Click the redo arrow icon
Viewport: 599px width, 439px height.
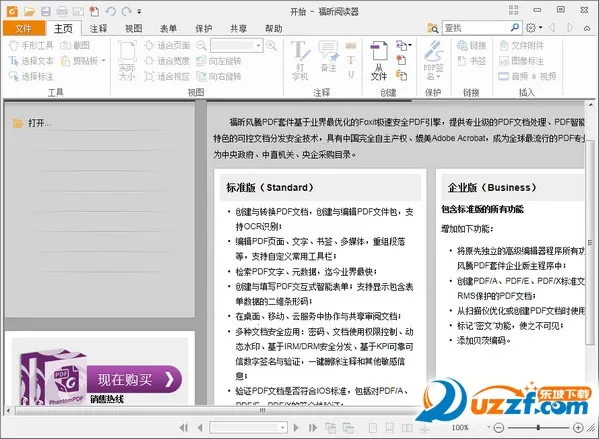click(x=126, y=11)
